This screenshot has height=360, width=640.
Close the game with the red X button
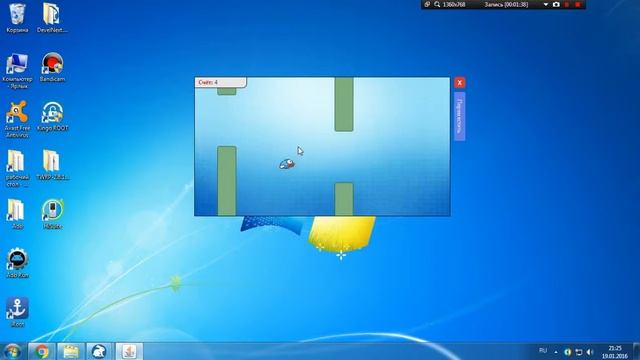460,82
